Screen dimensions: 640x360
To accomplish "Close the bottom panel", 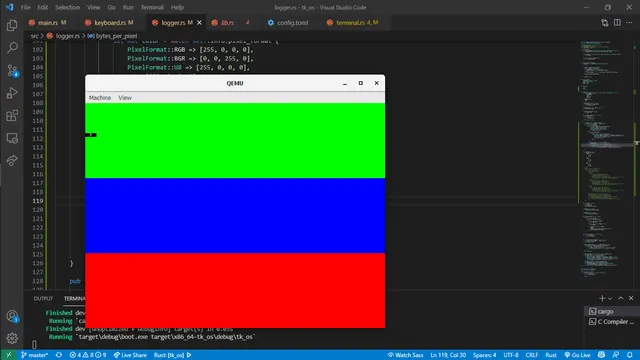I will pos(631,298).
